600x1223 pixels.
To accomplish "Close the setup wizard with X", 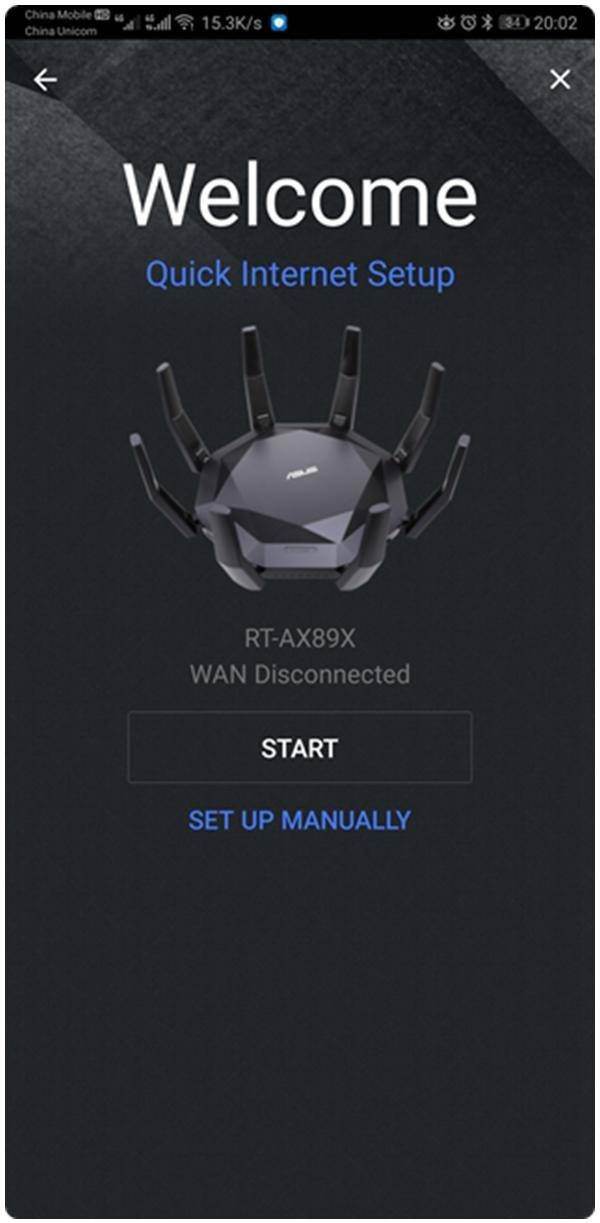I will point(560,79).
